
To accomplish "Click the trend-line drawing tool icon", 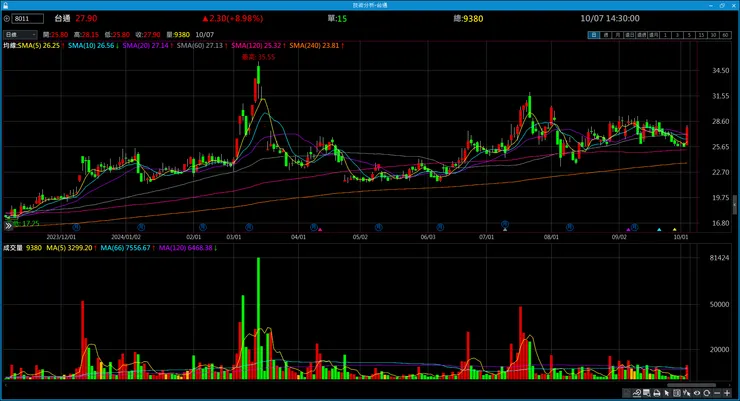I will point(637,393).
